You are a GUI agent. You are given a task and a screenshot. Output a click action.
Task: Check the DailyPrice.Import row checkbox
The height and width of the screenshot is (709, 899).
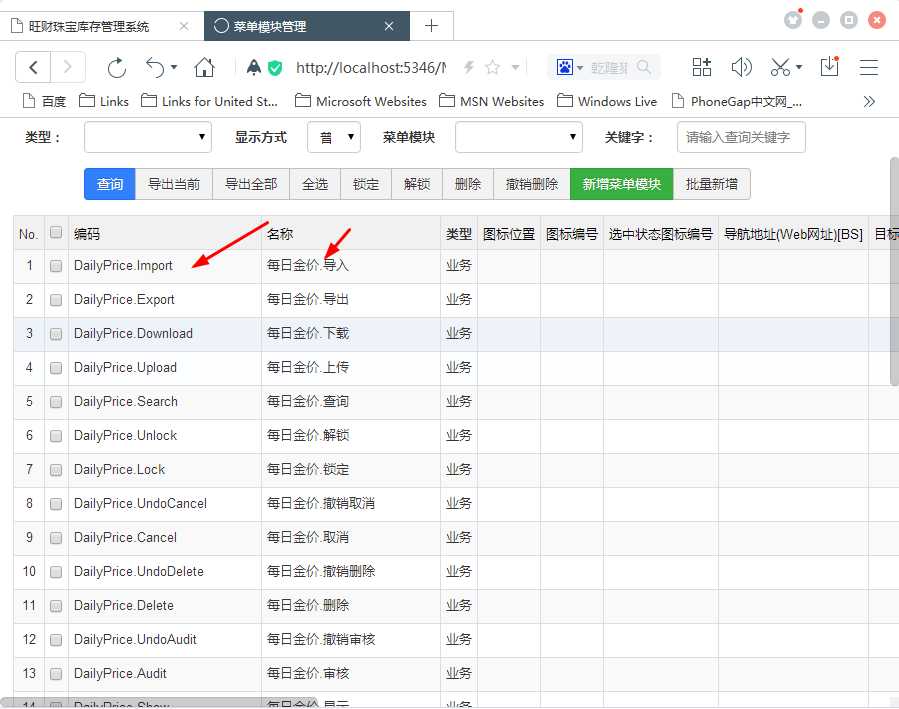56,266
